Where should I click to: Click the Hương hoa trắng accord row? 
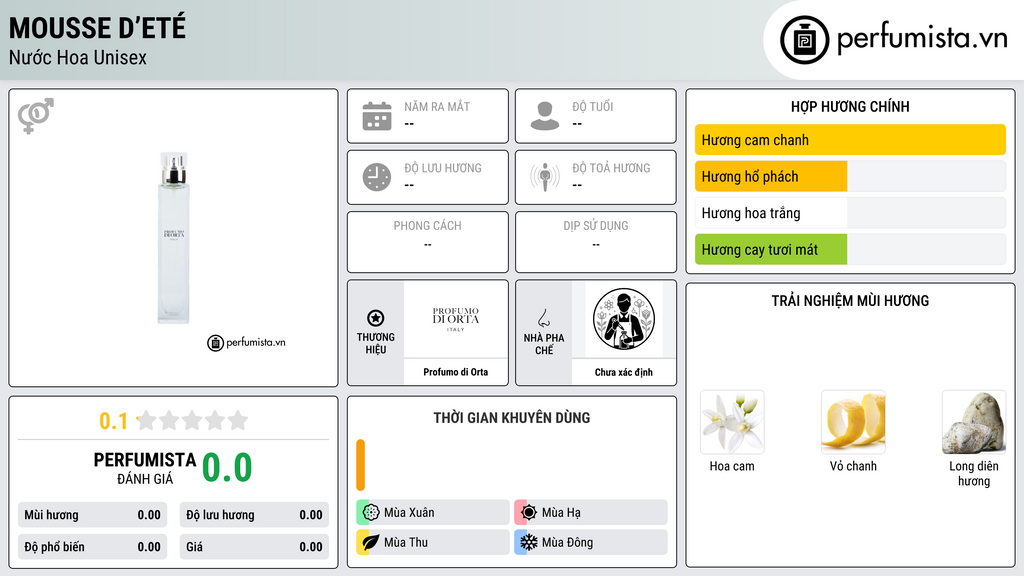pyautogui.click(x=850, y=213)
